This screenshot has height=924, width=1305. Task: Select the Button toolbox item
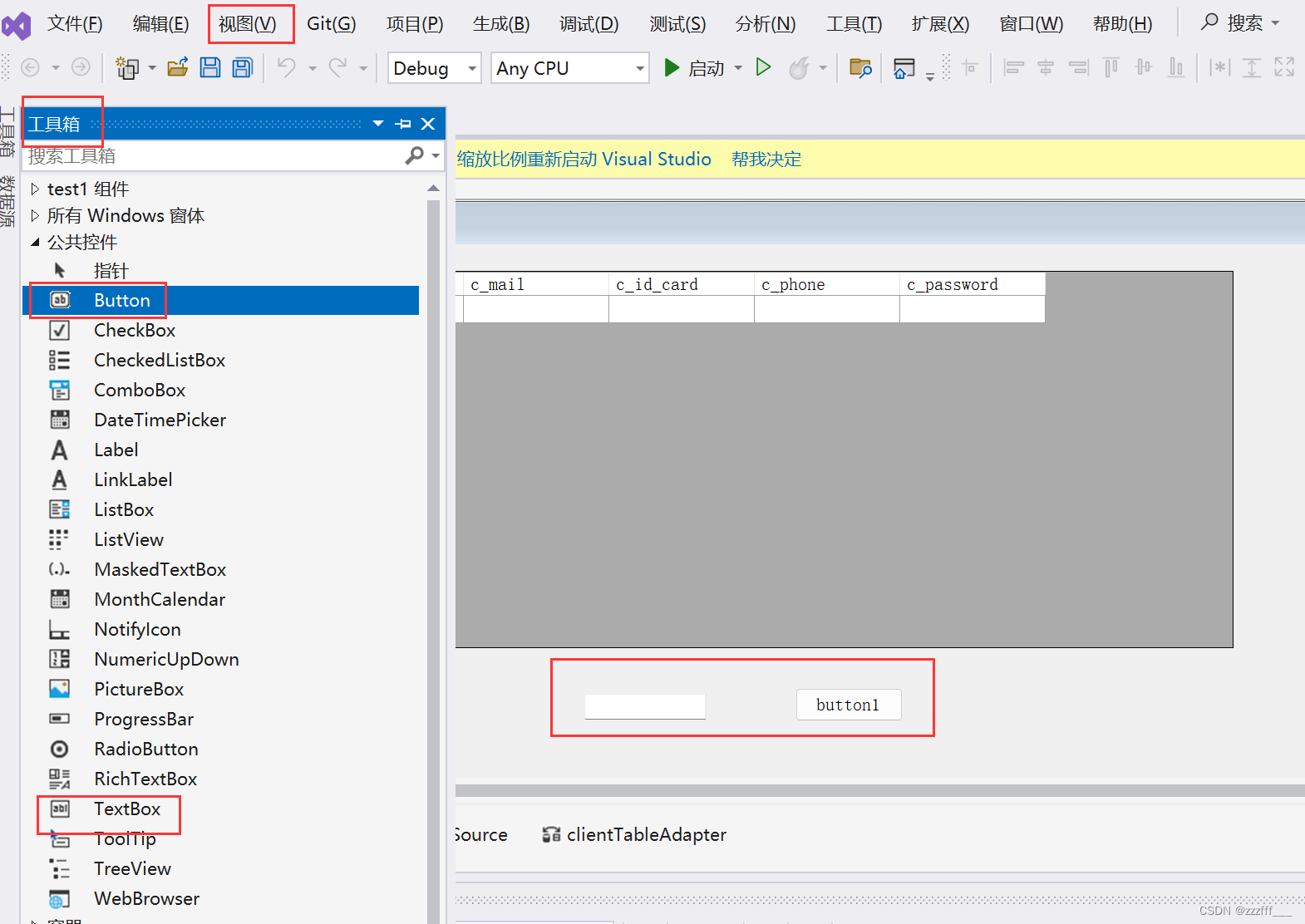(220, 300)
